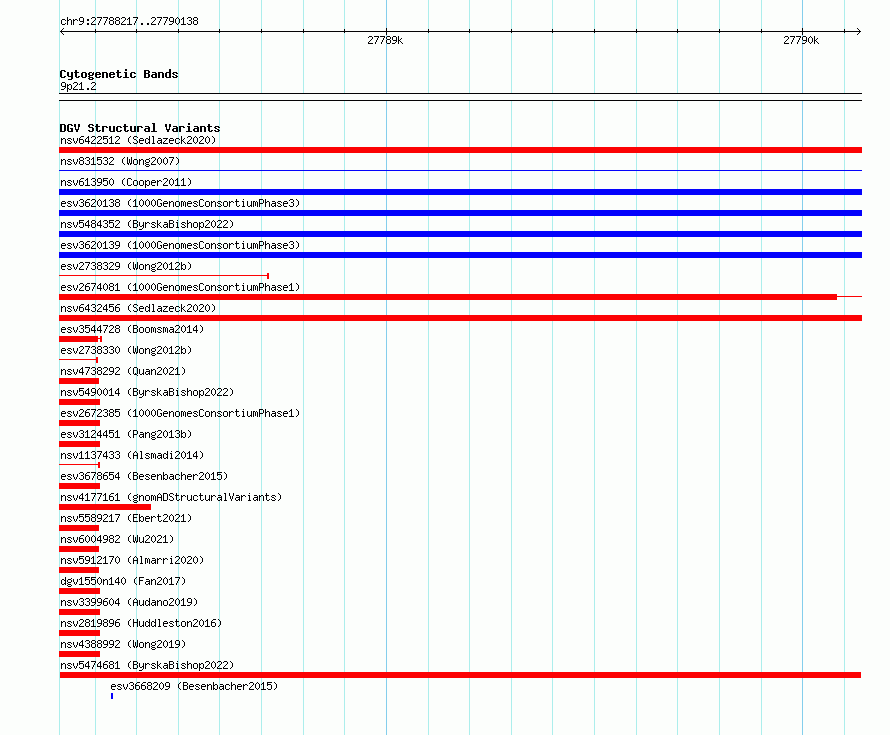Open nsv4177161 (gnomADStructuralVariants) label
The height and width of the screenshot is (735, 890).
coord(171,497)
